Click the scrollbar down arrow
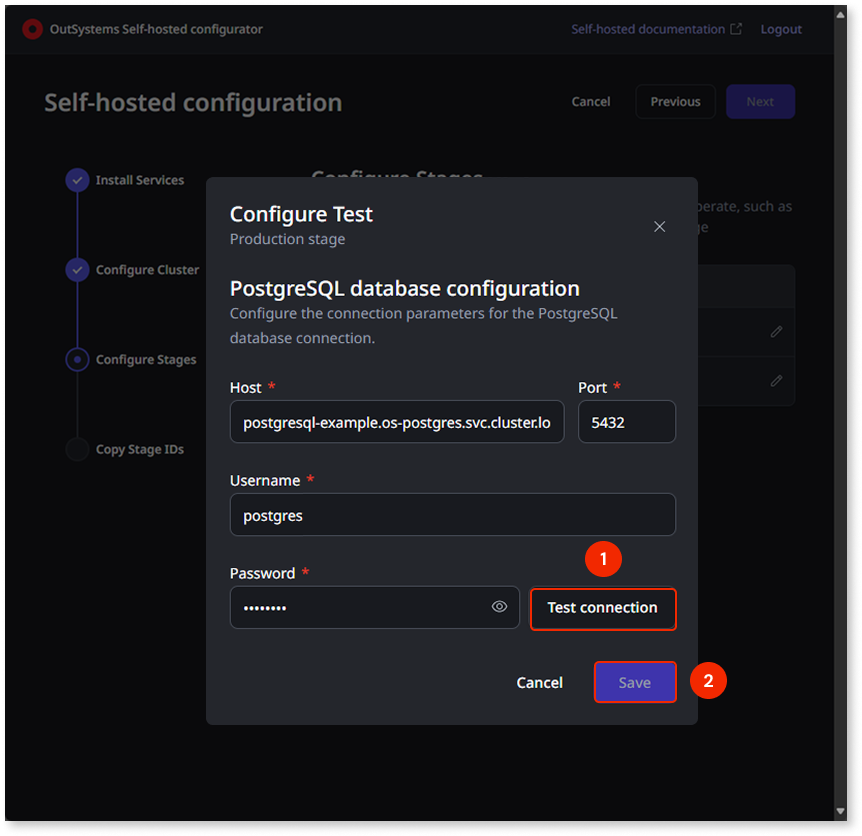 click(841, 811)
